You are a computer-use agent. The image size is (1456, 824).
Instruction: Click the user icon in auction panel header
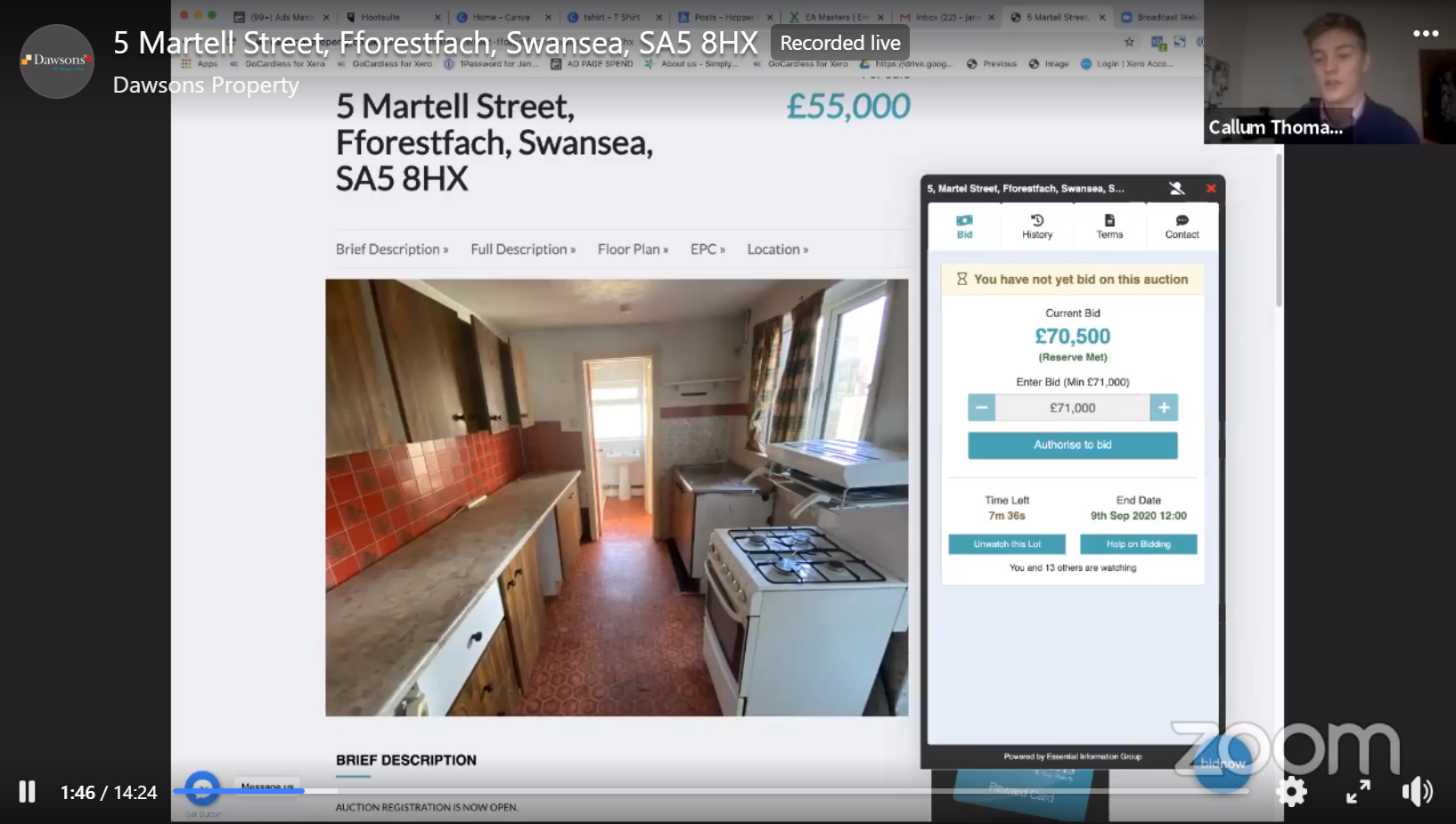click(1177, 188)
